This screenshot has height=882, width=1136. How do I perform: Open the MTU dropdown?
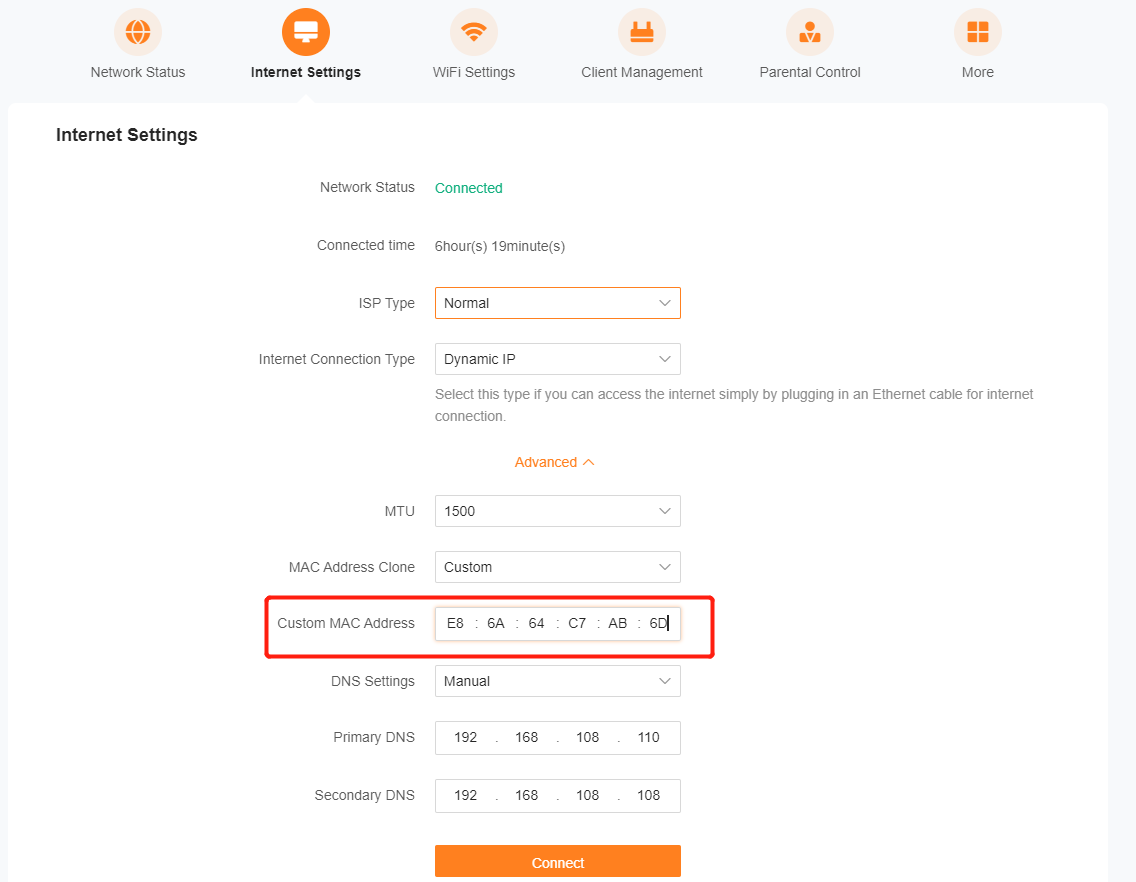coord(557,511)
